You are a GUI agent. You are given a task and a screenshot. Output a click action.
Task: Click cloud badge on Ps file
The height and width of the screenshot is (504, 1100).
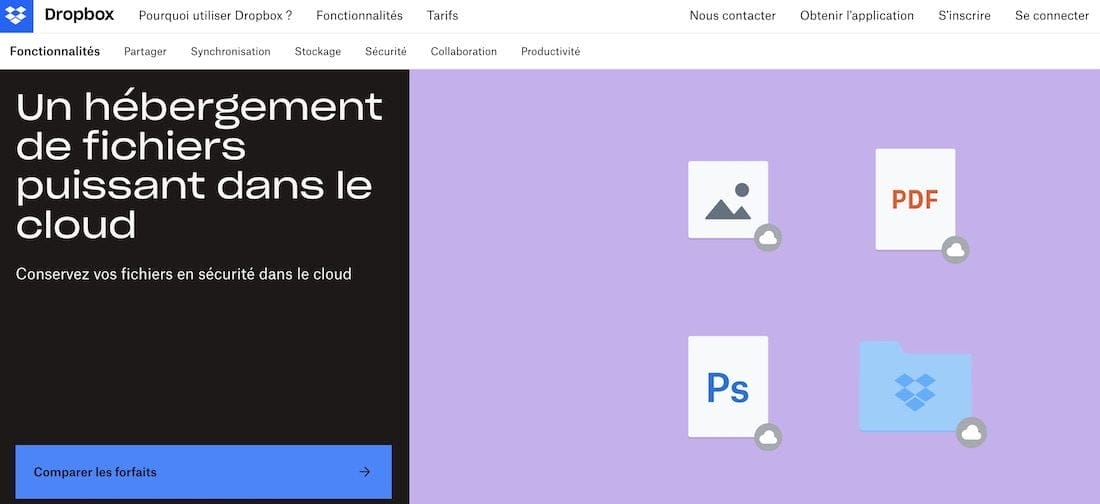(x=768, y=437)
